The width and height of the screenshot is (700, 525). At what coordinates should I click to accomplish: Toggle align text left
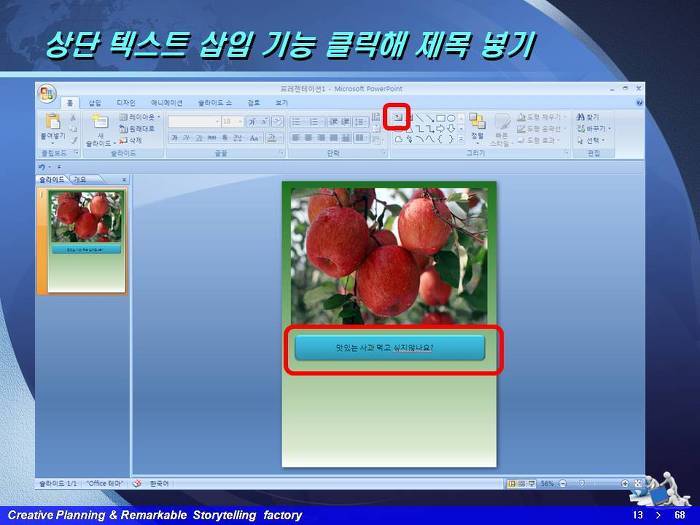click(296, 138)
